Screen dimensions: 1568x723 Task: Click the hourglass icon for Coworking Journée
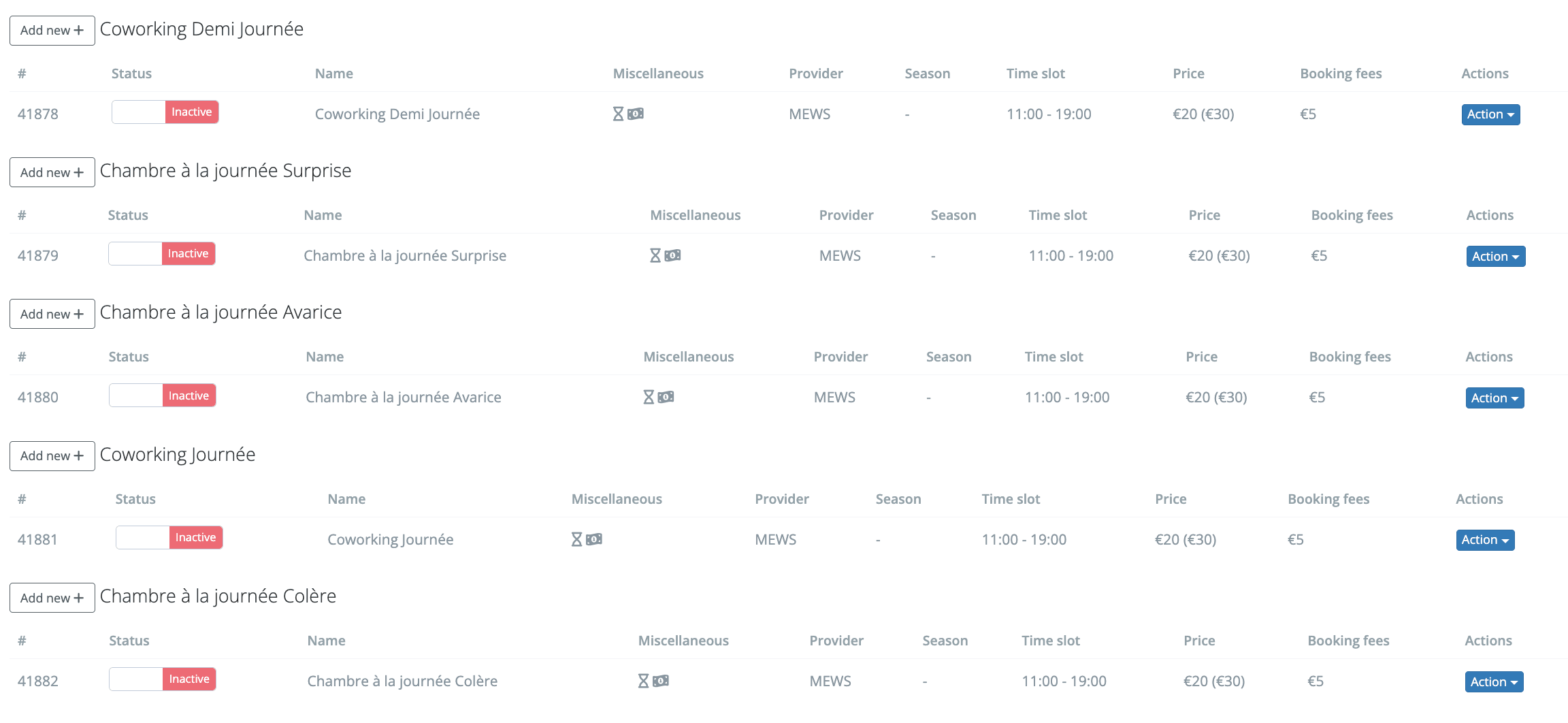(576, 539)
